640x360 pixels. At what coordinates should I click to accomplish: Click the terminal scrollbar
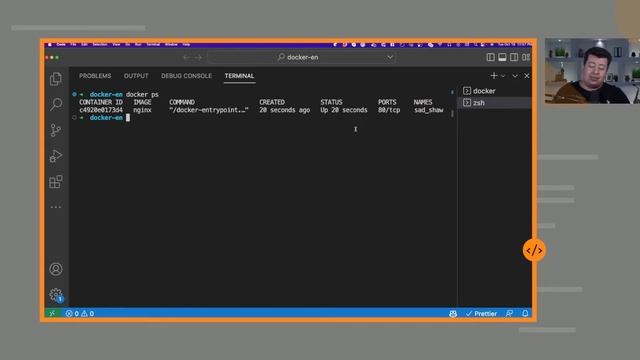tap(452, 113)
